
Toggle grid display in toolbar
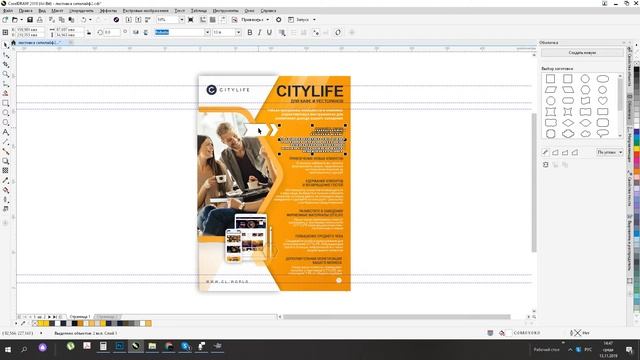point(213,20)
